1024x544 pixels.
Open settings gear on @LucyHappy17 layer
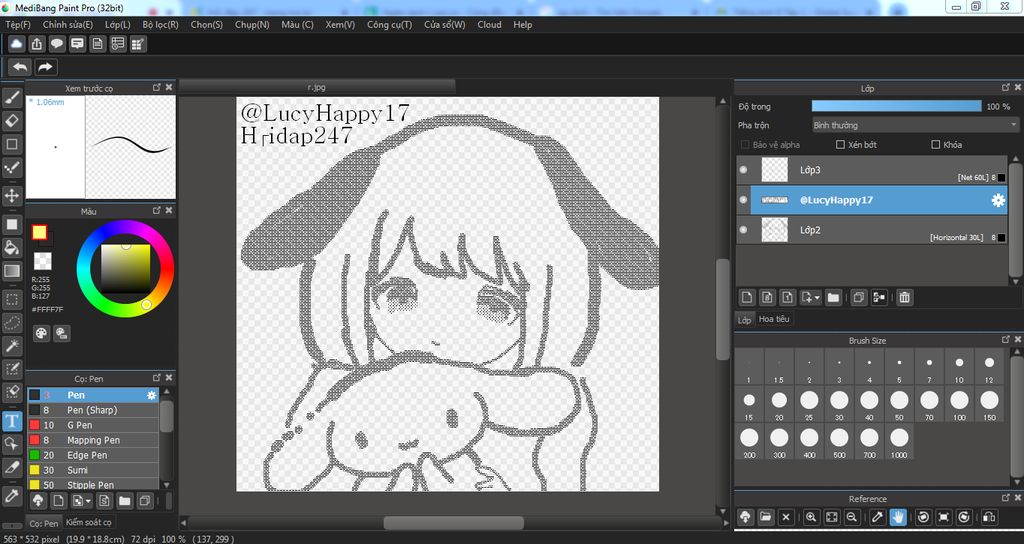(998, 200)
